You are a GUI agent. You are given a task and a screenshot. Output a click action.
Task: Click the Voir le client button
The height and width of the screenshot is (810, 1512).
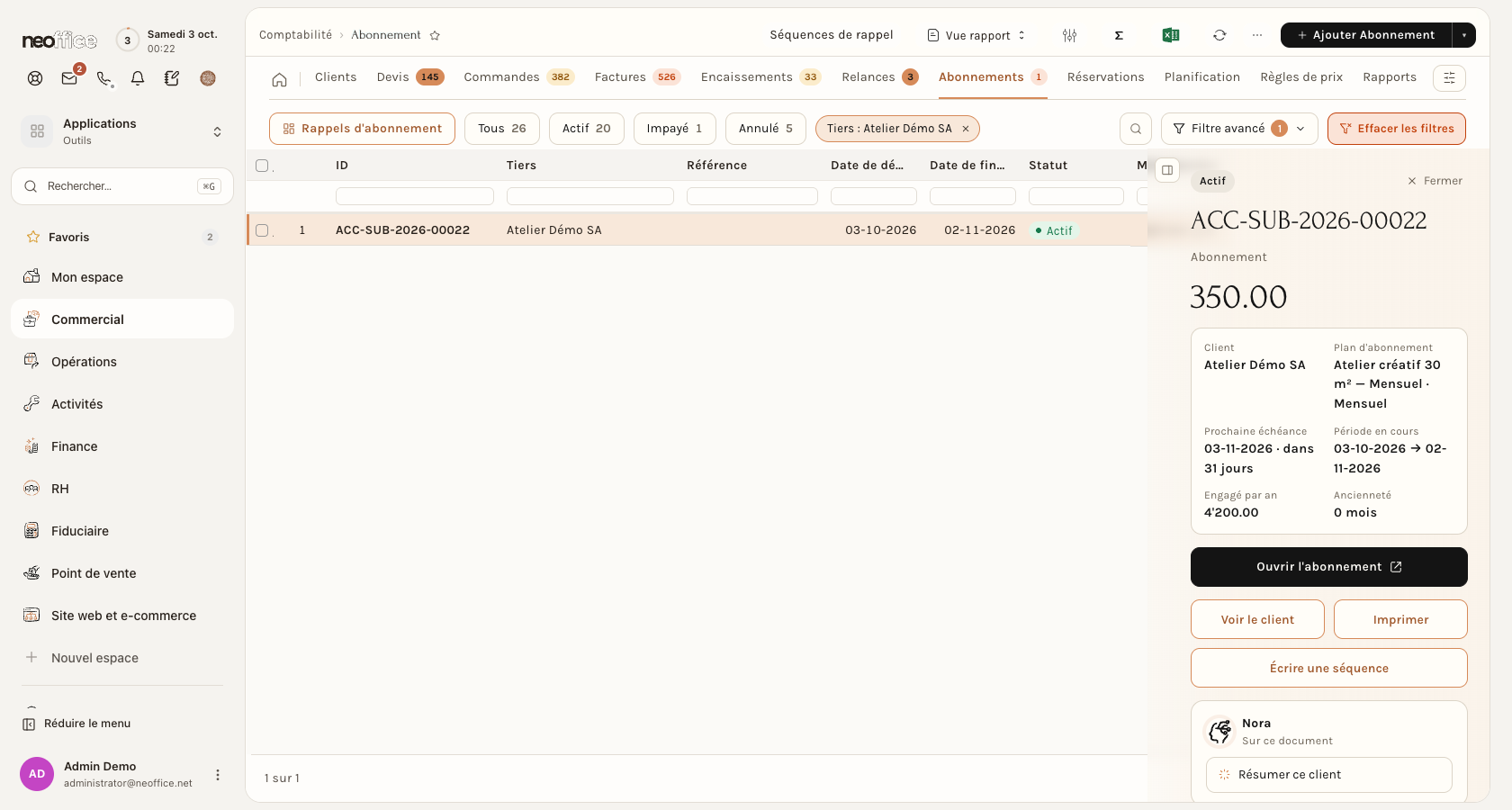pos(1257,619)
